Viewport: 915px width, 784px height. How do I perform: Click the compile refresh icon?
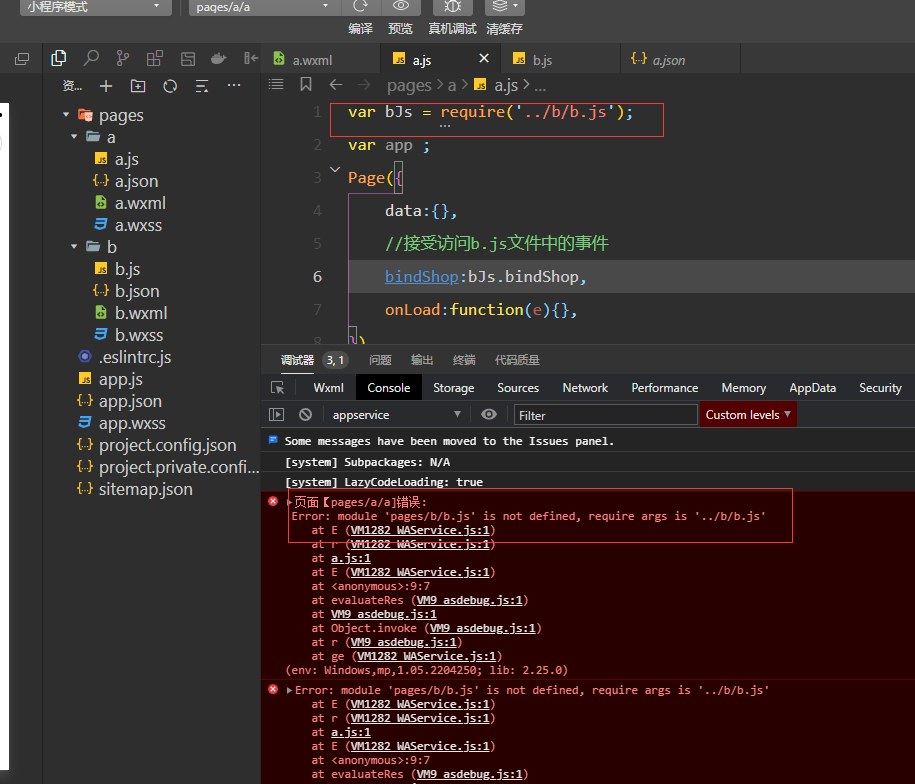[x=361, y=6]
